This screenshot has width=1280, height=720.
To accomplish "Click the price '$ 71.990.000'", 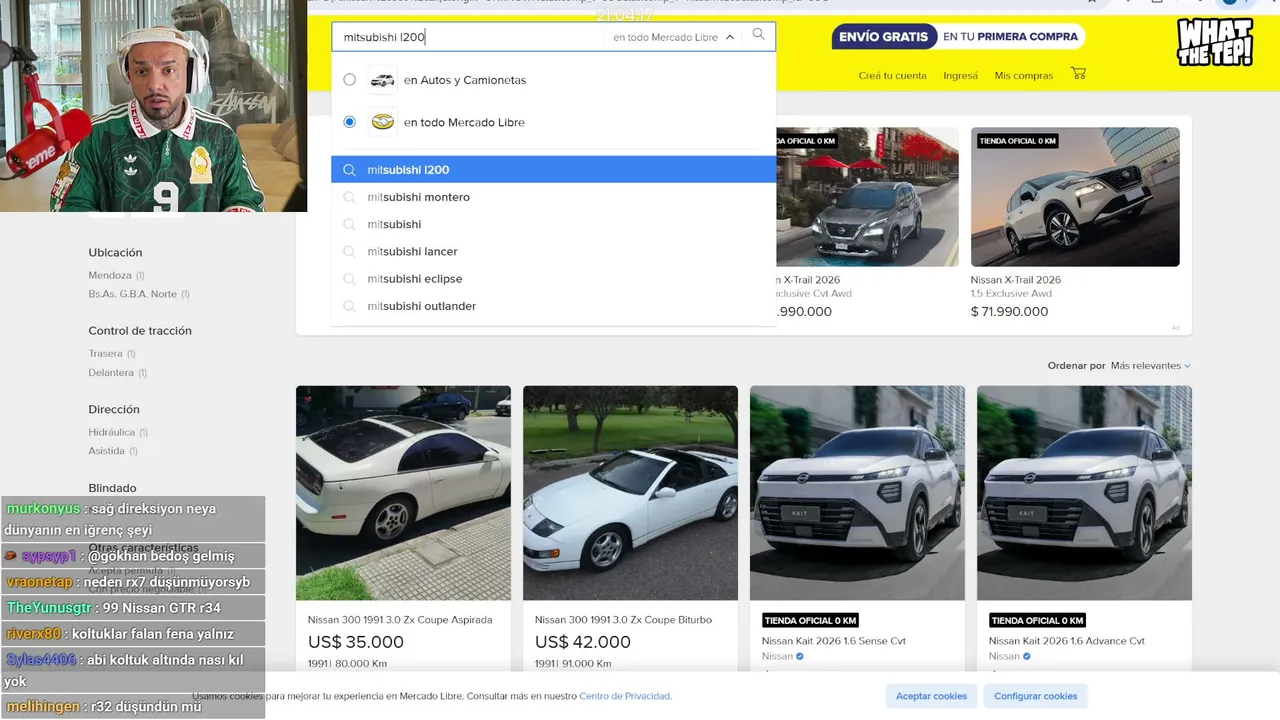I will pyautogui.click(x=1010, y=312).
